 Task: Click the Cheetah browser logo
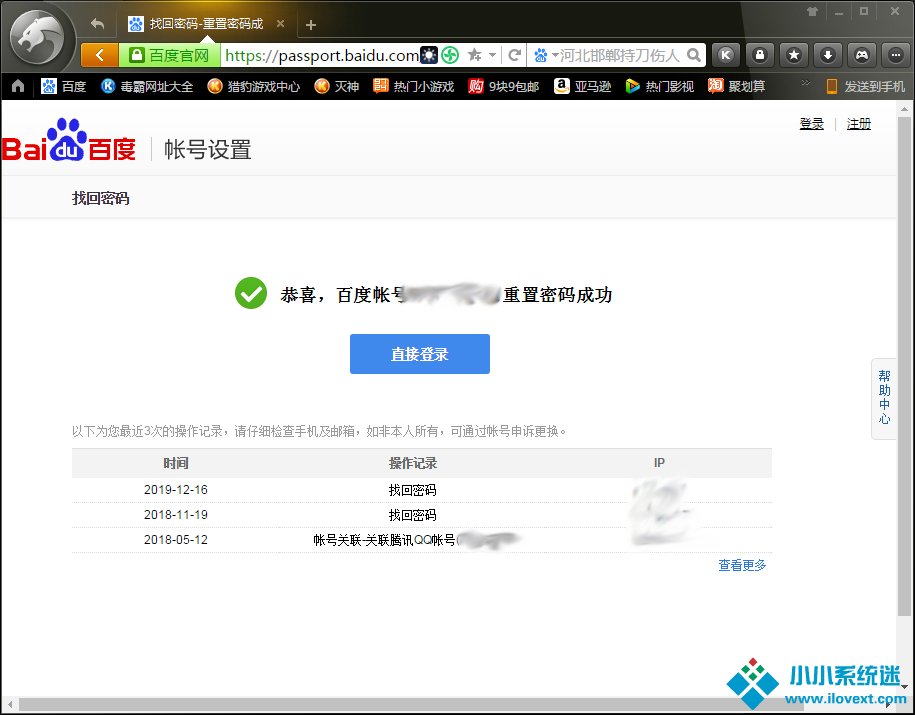pyautogui.click(x=40, y=40)
